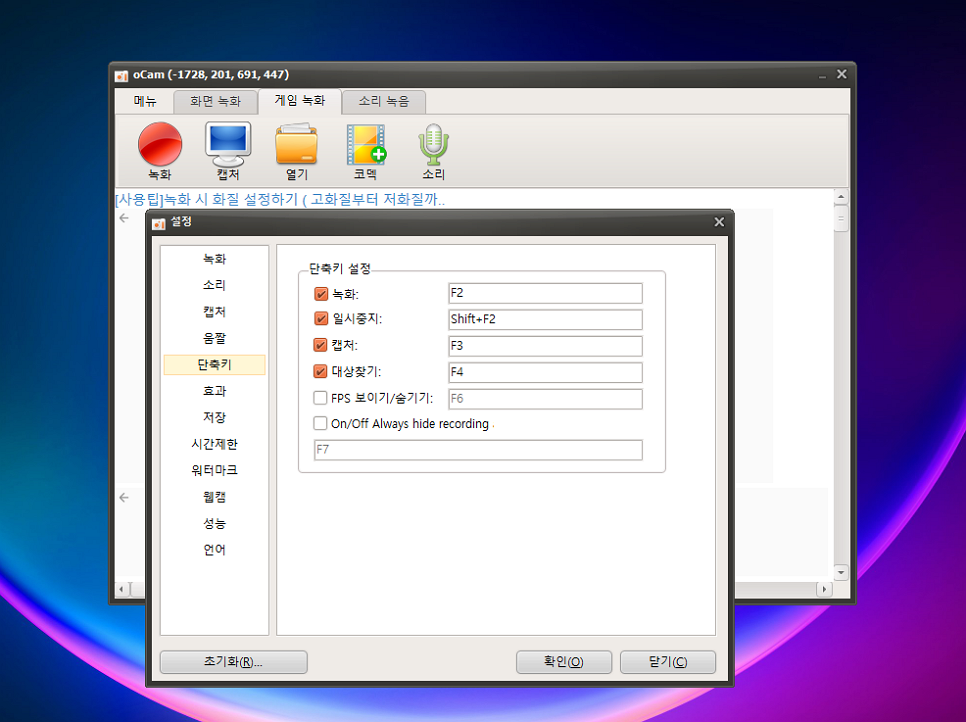Click the 일시중지 hotkey field showing Shift+F2

coord(545,319)
